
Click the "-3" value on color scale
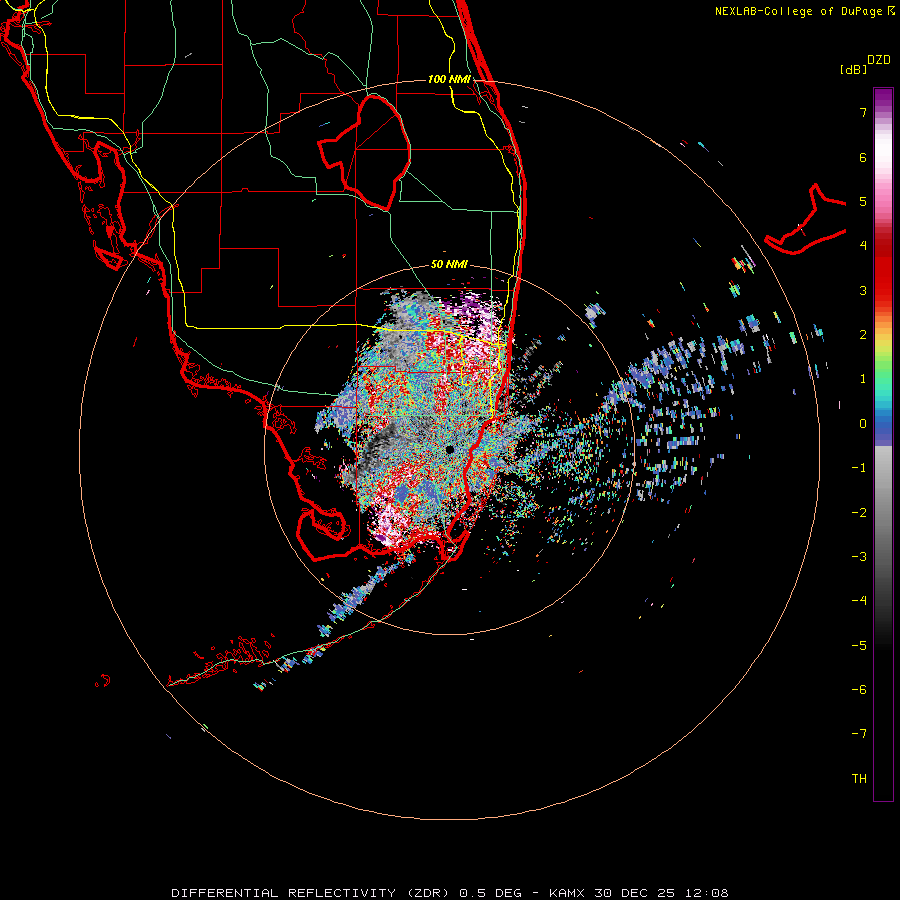tap(859, 556)
